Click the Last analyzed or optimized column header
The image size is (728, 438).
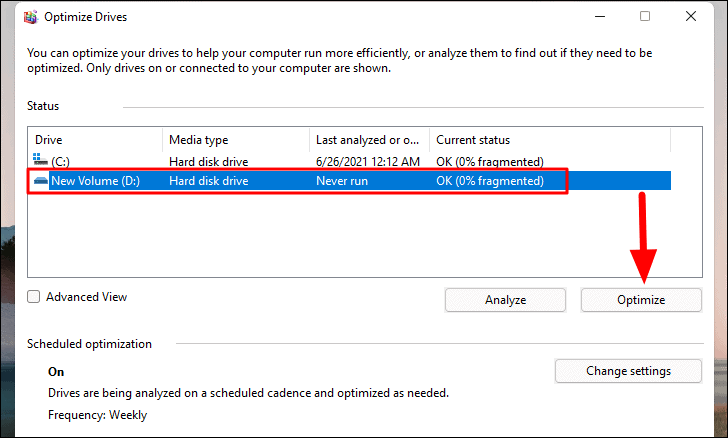click(x=370, y=140)
